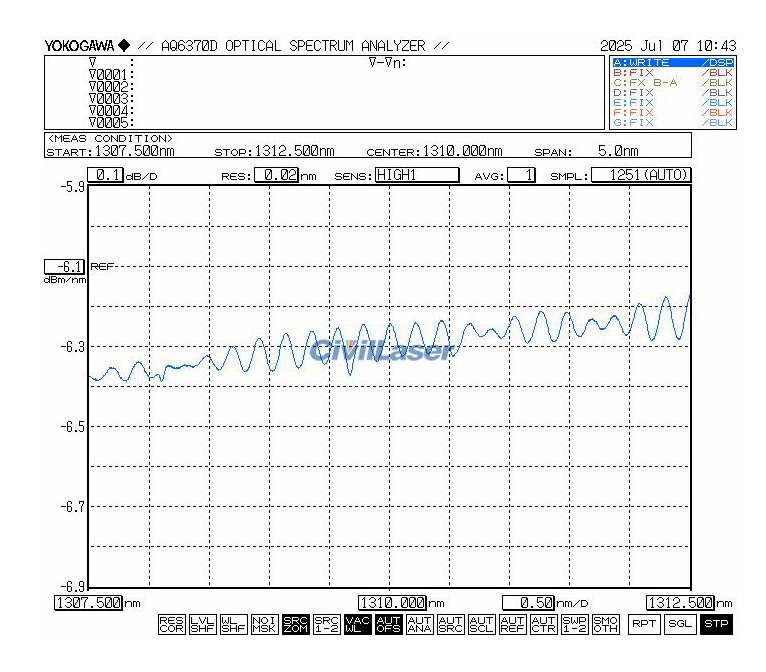
Task: Click the 1310.000 nm center wavelength field
Action: click(392, 603)
